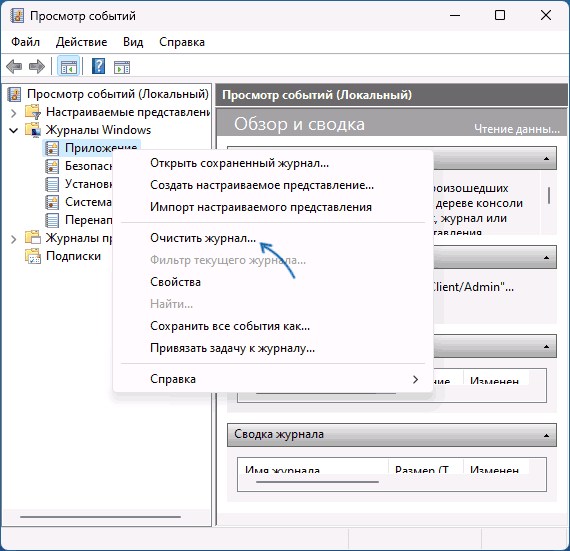Click Сохранить все события как... entry
The width and height of the screenshot is (570, 551).
coord(230,326)
